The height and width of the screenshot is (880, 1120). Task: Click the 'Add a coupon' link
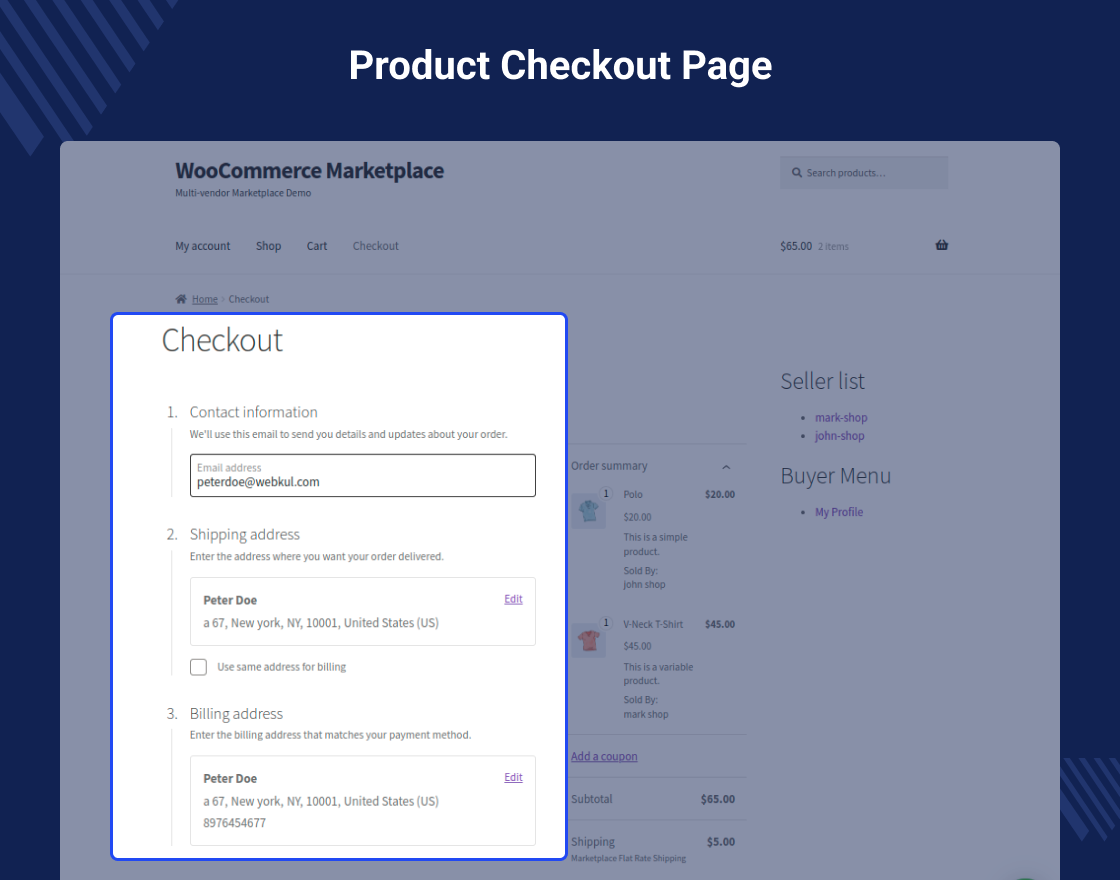tap(603, 756)
